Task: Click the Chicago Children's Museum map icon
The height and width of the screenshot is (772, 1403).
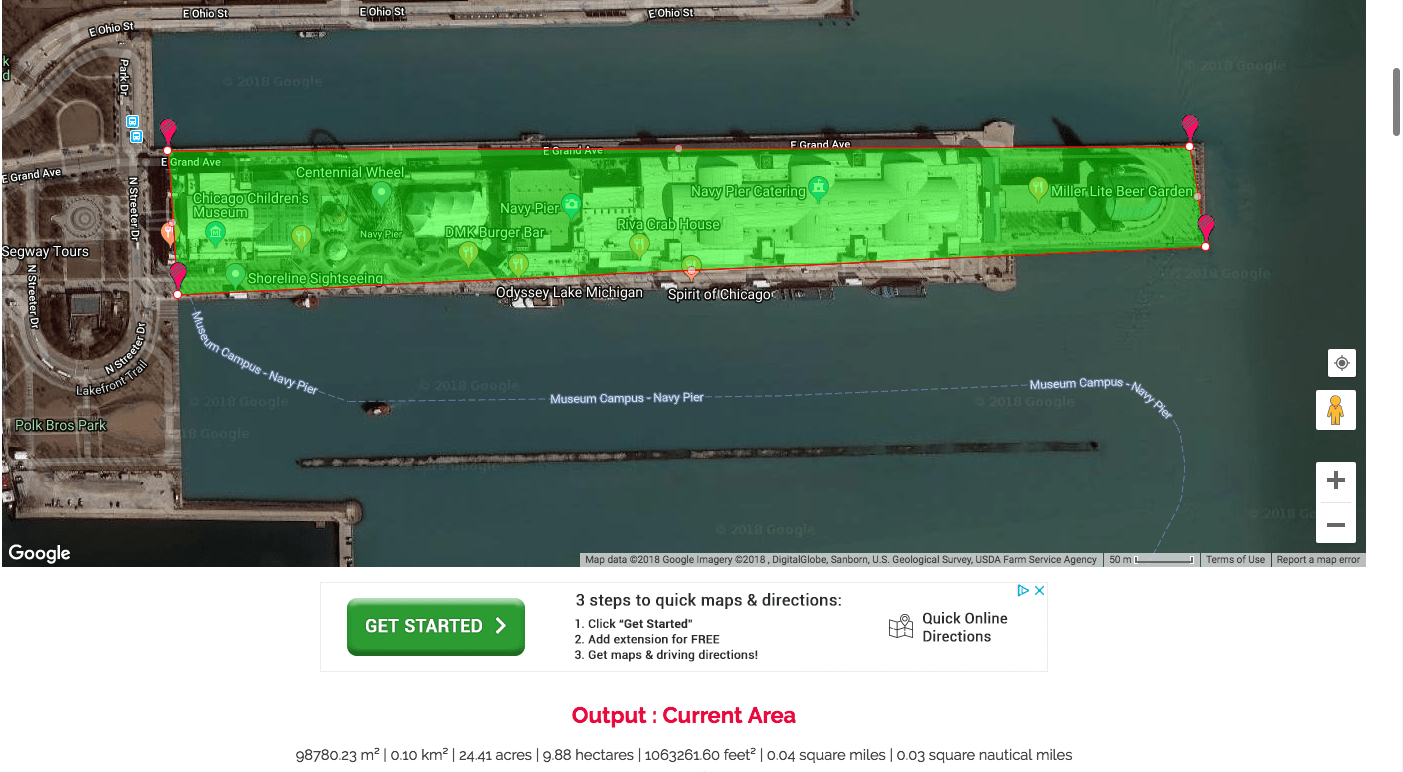Action: 214,233
